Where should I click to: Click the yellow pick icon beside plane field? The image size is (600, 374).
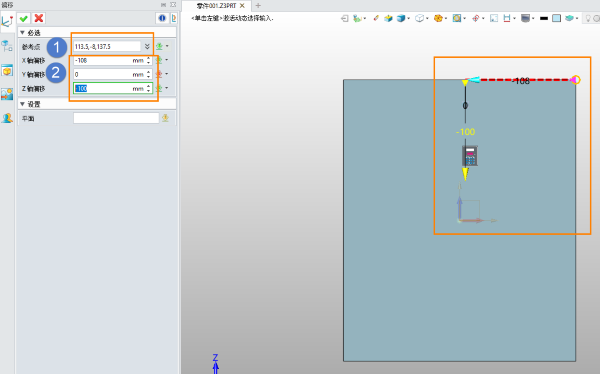point(165,118)
